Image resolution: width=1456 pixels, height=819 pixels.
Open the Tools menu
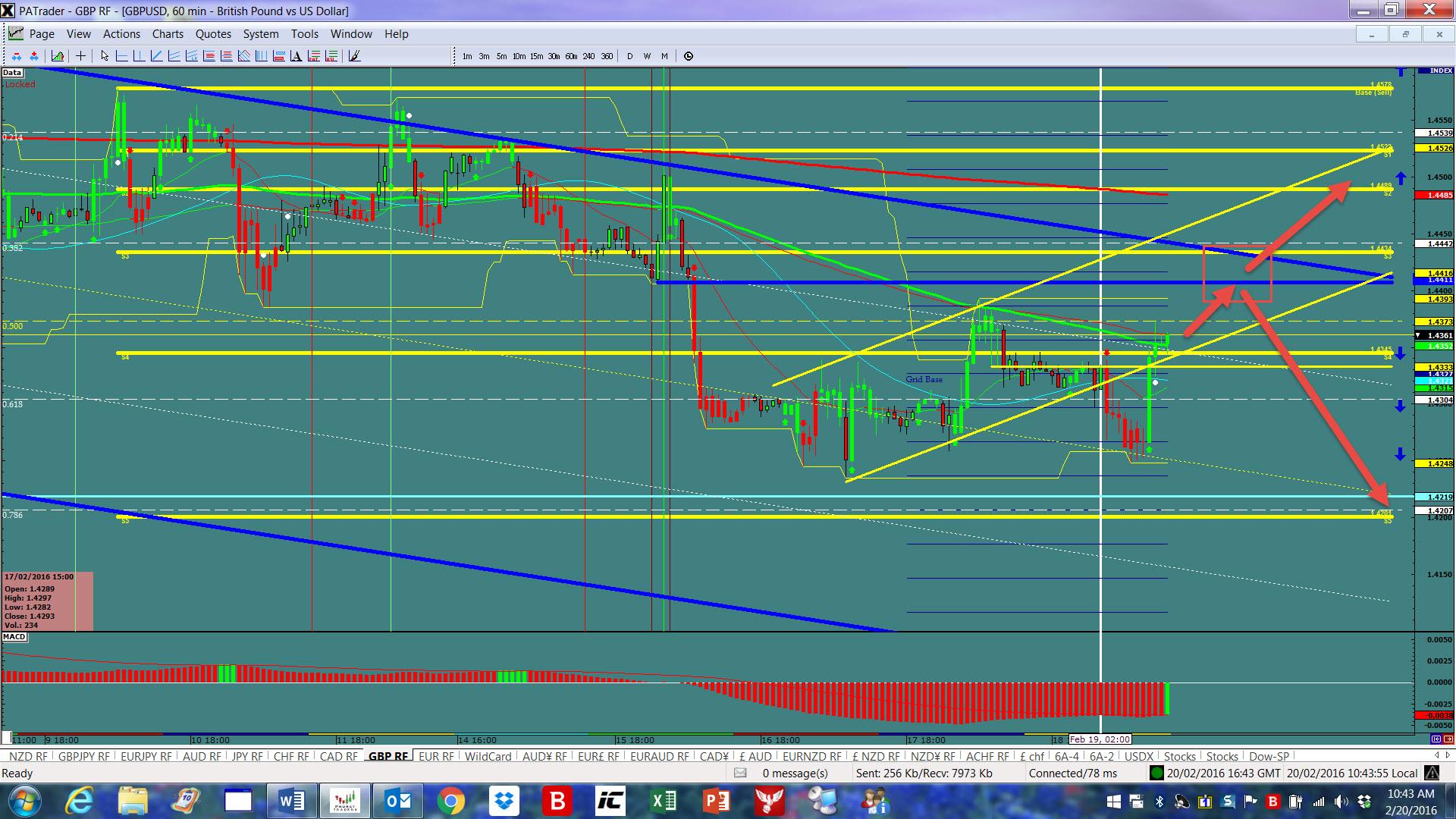click(x=304, y=33)
